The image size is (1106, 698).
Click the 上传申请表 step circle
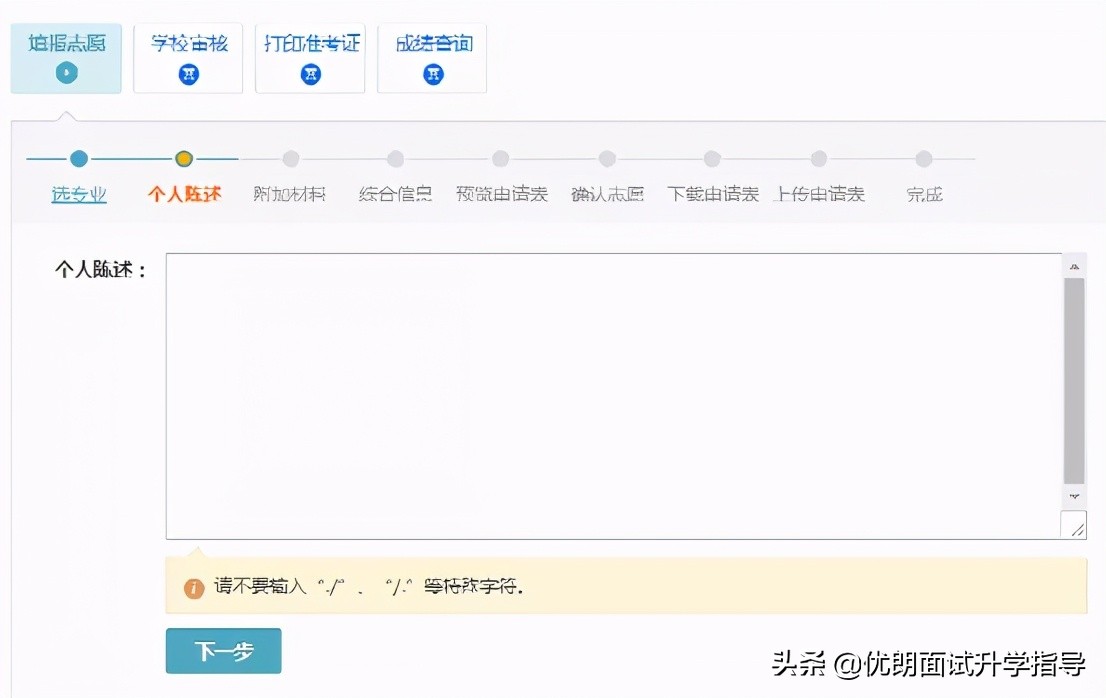pos(819,159)
